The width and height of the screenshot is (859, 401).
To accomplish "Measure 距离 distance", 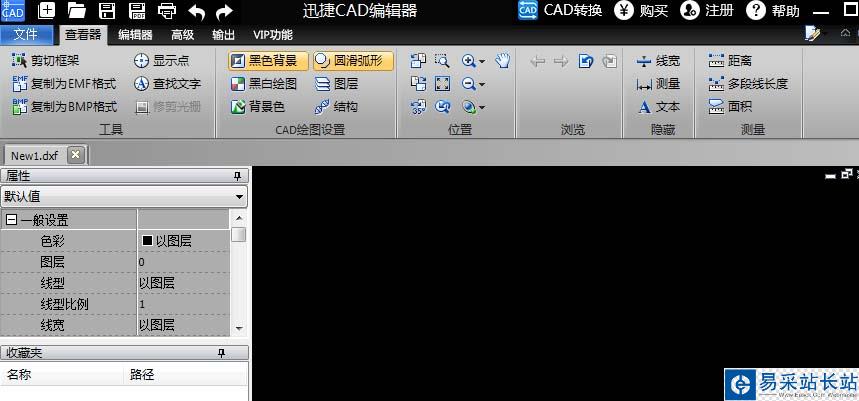I will pos(730,60).
